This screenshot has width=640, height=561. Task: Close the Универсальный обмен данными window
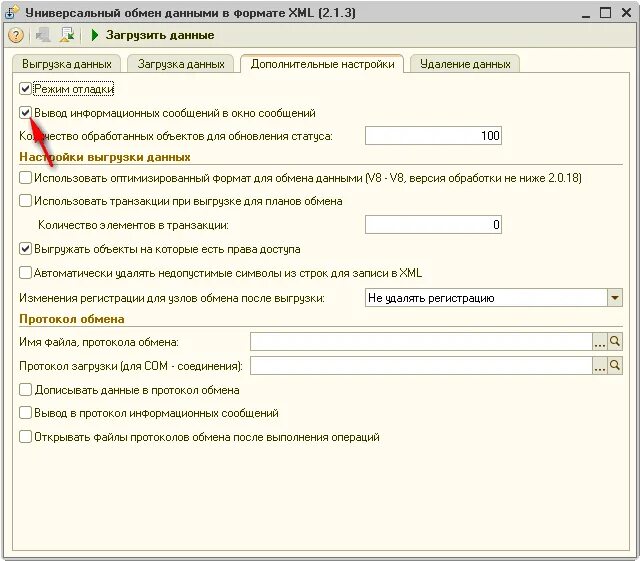627,13
